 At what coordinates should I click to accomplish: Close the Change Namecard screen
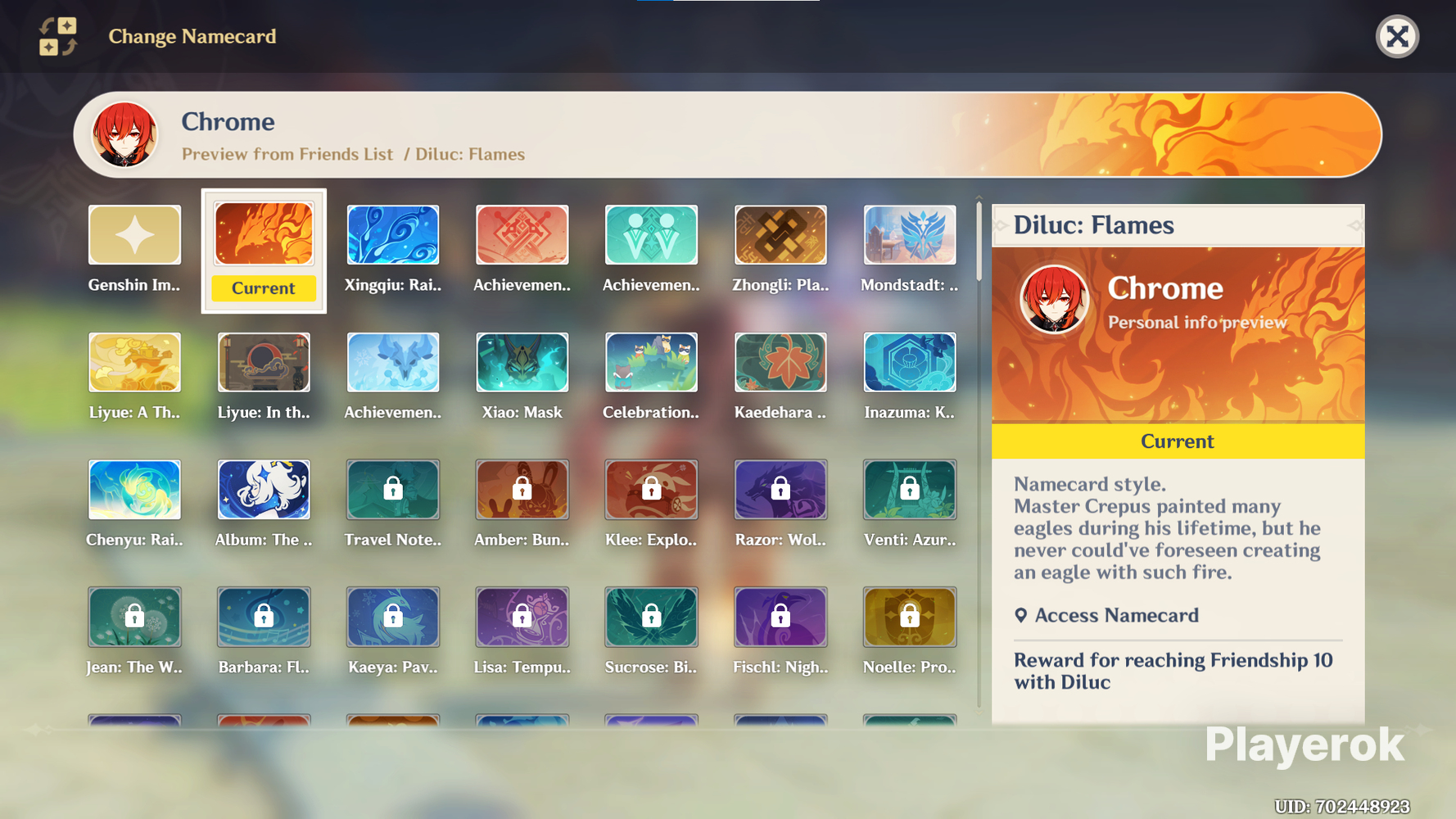click(x=1397, y=37)
